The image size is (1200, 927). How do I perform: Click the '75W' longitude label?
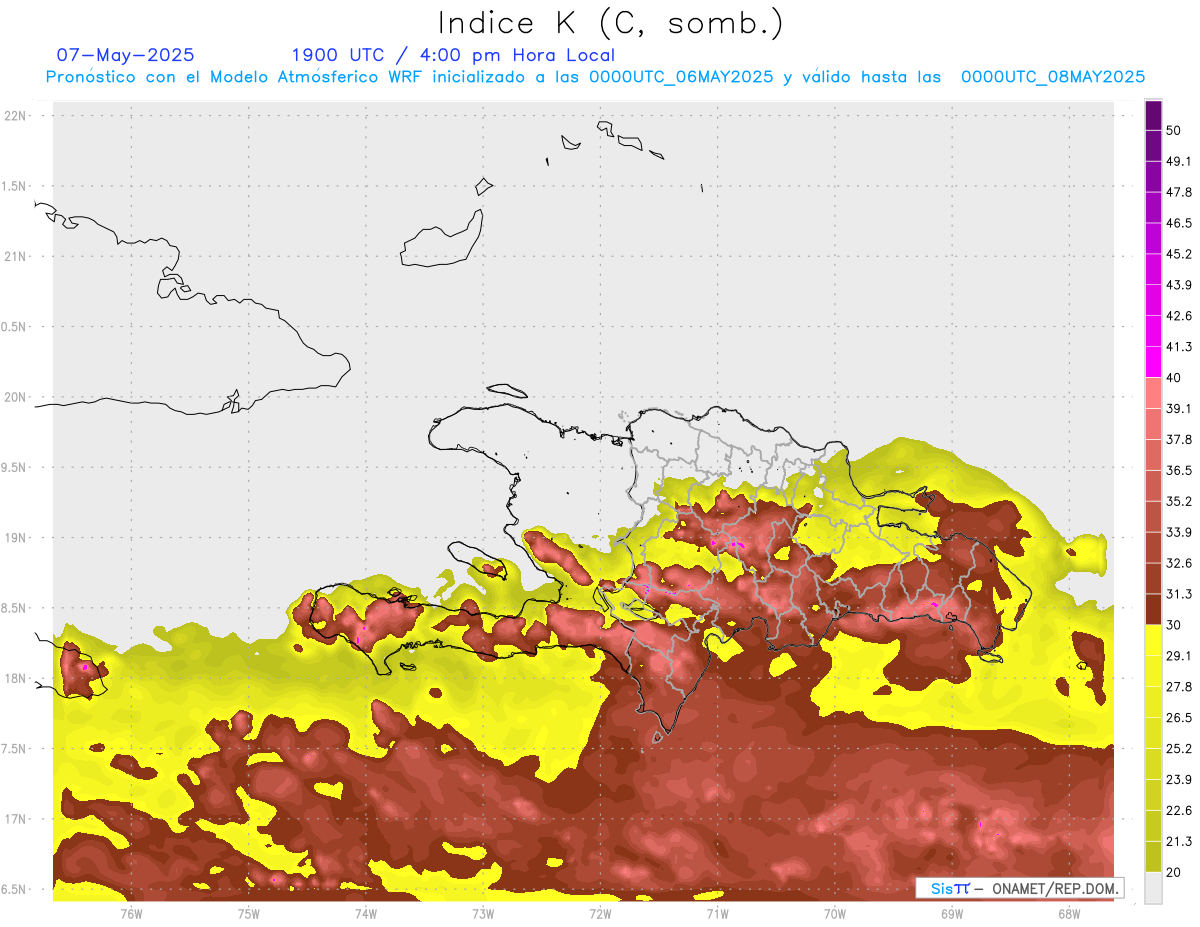(x=248, y=913)
